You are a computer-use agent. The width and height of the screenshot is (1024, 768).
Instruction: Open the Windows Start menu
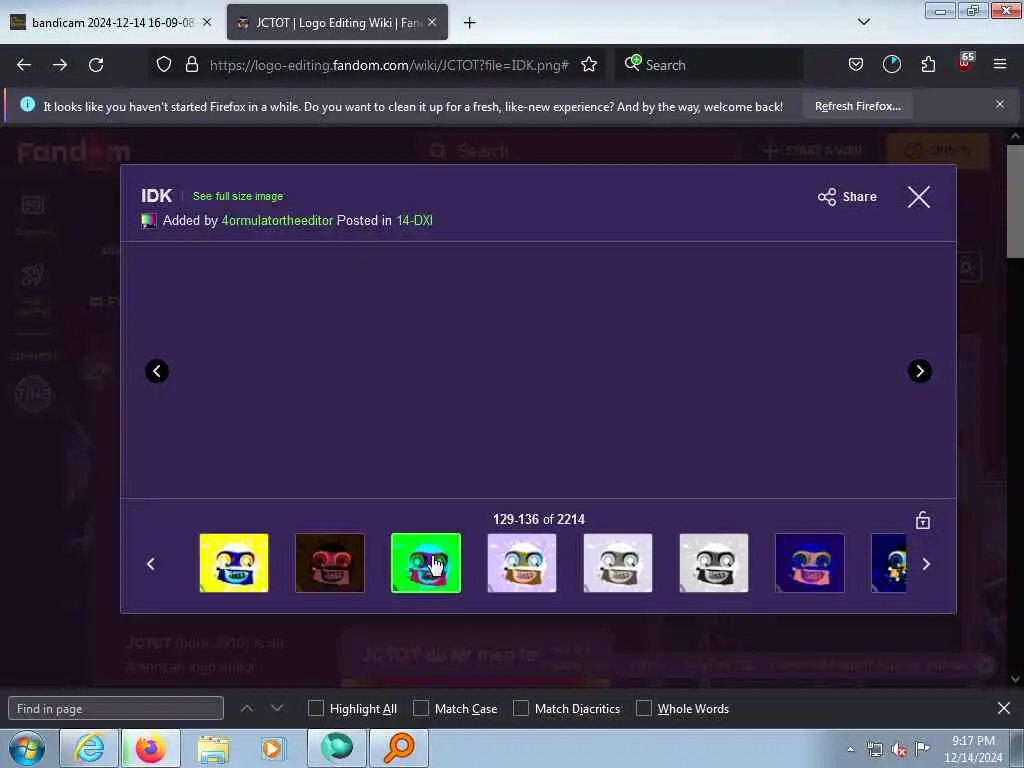tap(27, 748)
